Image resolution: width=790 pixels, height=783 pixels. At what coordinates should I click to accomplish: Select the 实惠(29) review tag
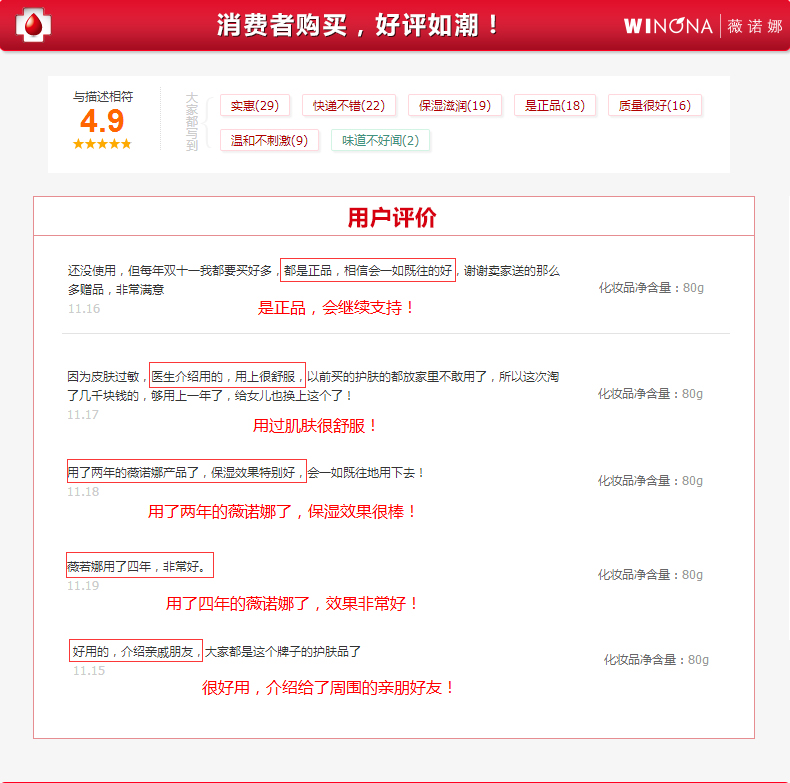[x=255, y=105]
